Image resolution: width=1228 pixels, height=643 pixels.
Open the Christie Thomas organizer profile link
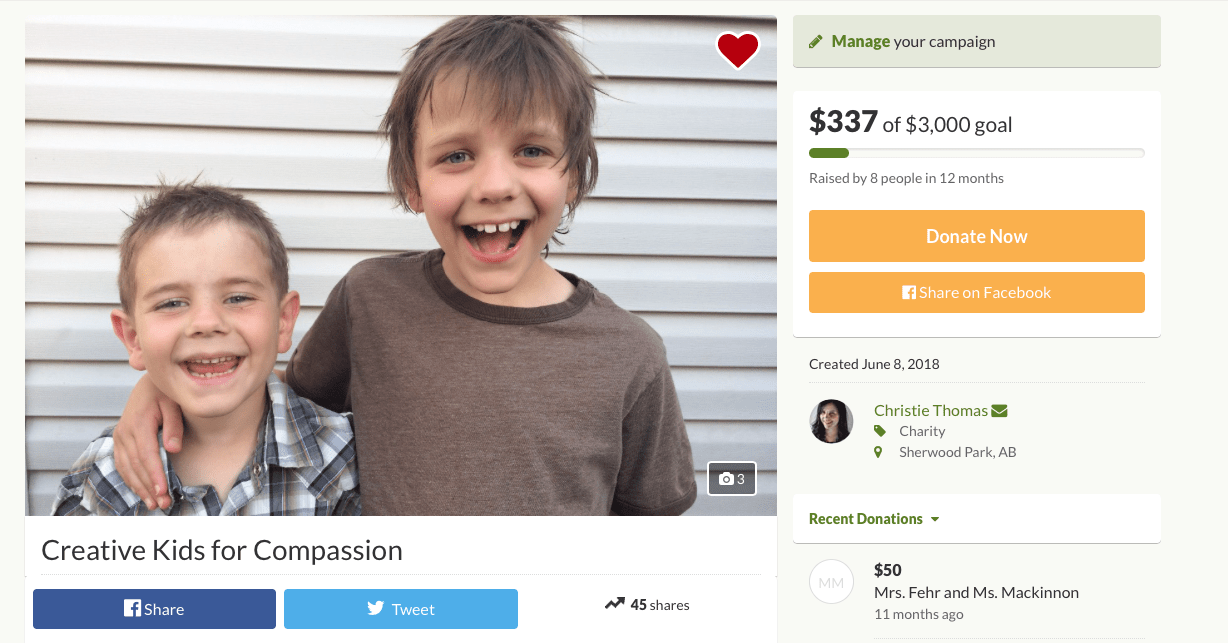(x=930, y=411)
